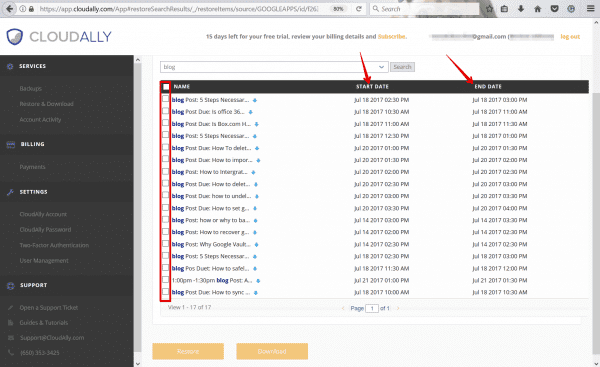Image resolution: width=600 pixels, height=367 pixels.
Task: Reload the page with refresh icon
Action: (x=359, y=9)
